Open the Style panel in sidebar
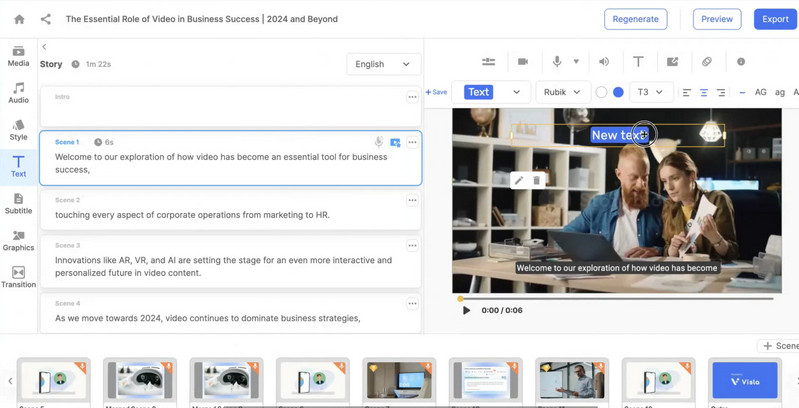Screen dimensions: 799x408 click(18, 130)
